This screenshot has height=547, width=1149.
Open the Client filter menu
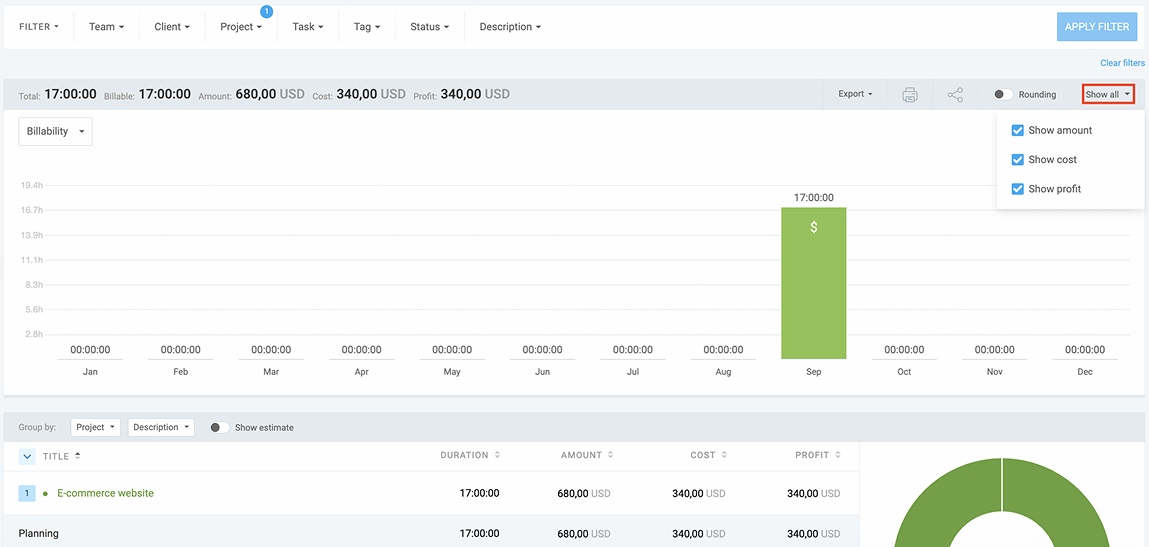click(x=172, y=27)
